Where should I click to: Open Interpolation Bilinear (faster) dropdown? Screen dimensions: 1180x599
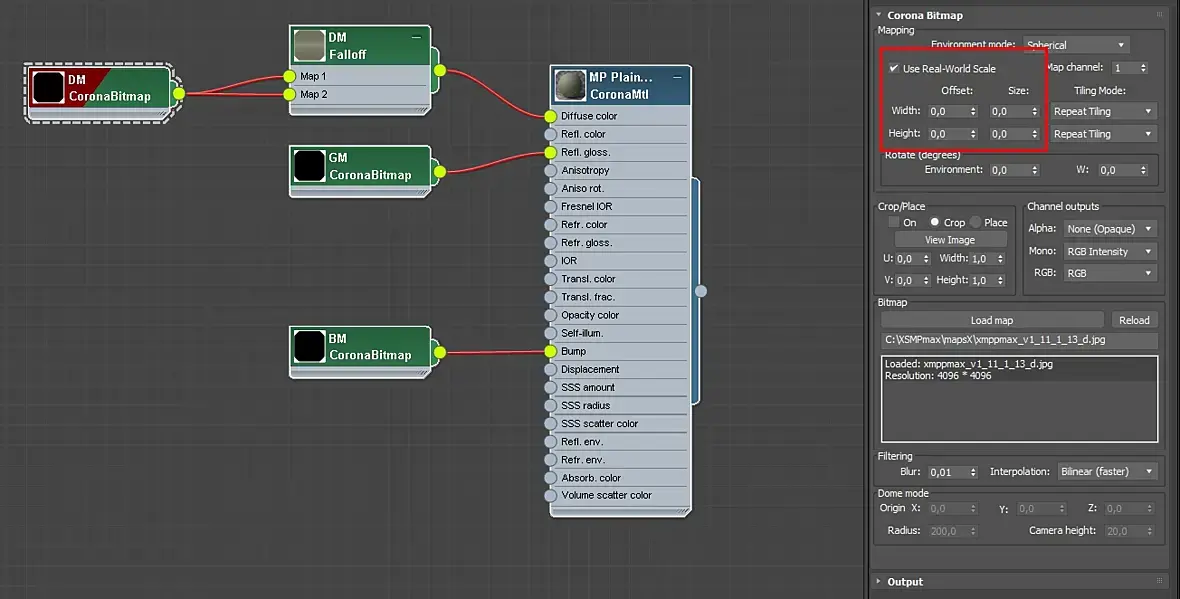coord(1107,472)
